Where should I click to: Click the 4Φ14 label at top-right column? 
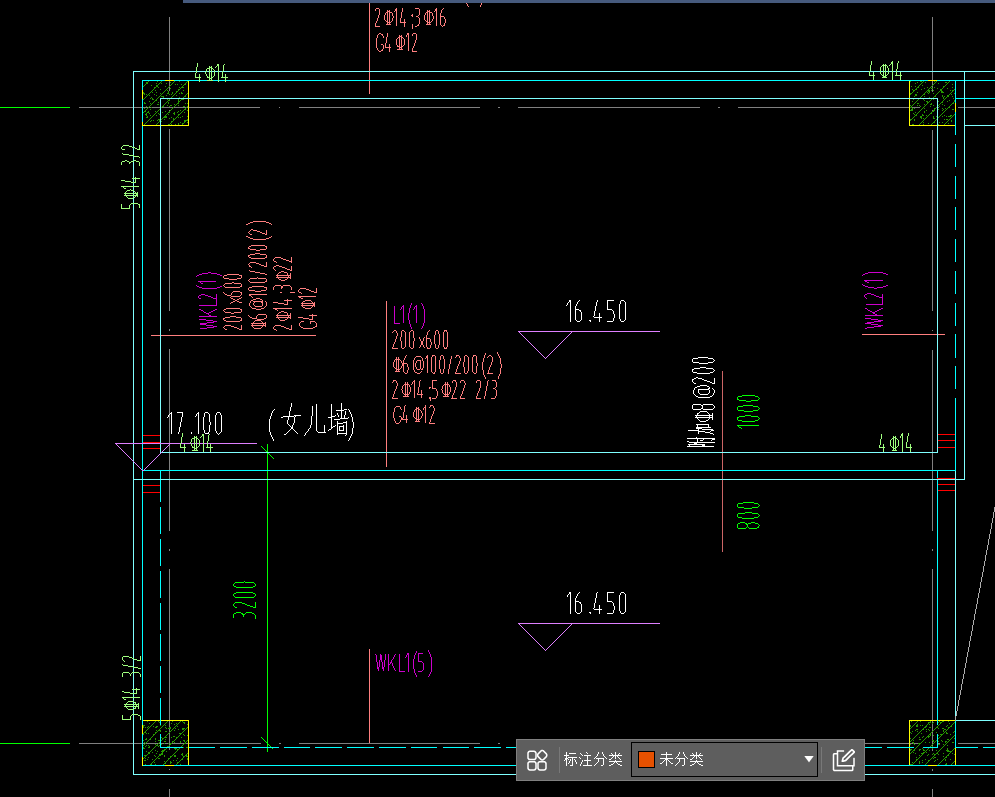coord(885,70)
